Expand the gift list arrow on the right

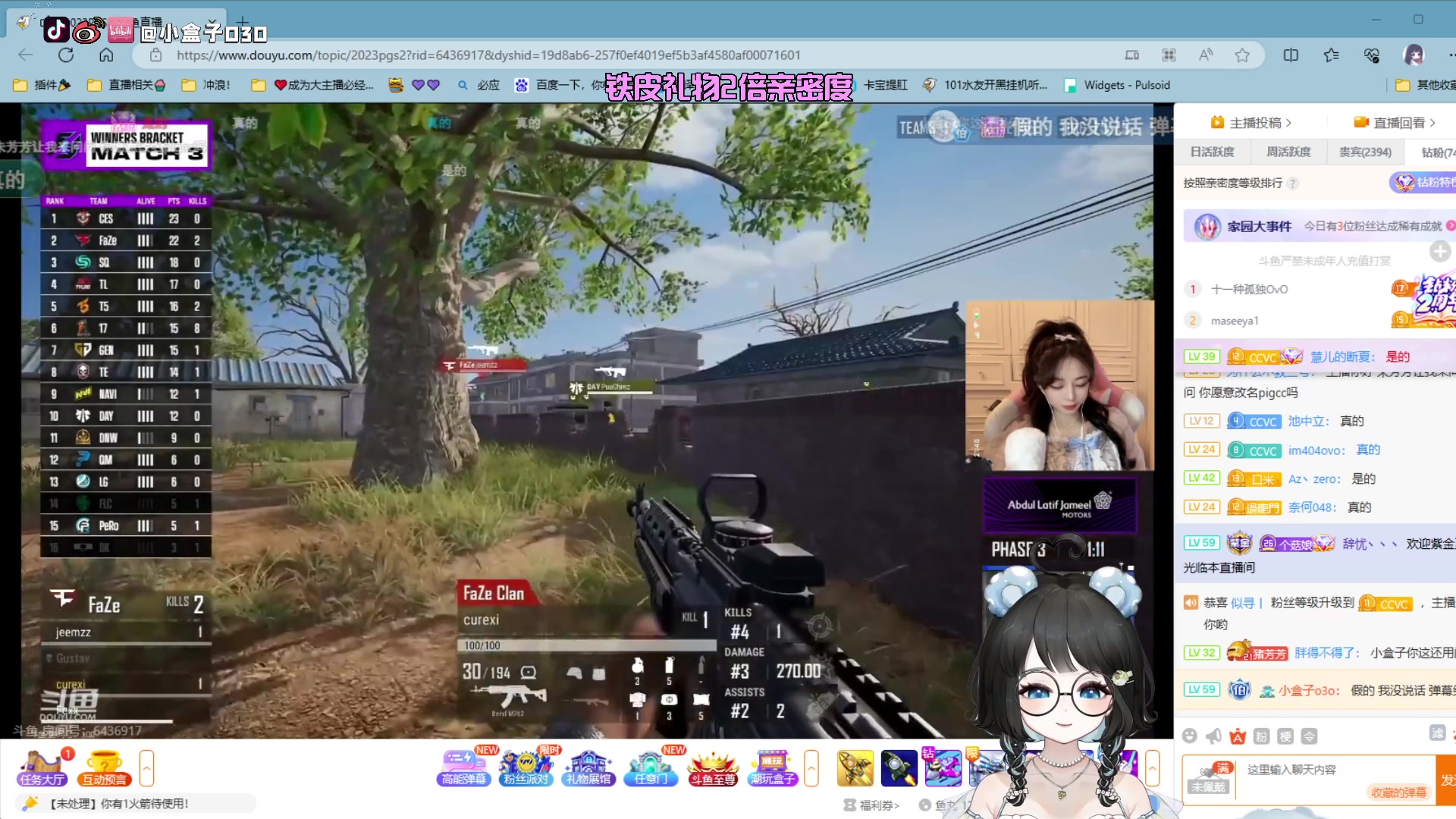pyautogui.click(x=1152, y=768)
